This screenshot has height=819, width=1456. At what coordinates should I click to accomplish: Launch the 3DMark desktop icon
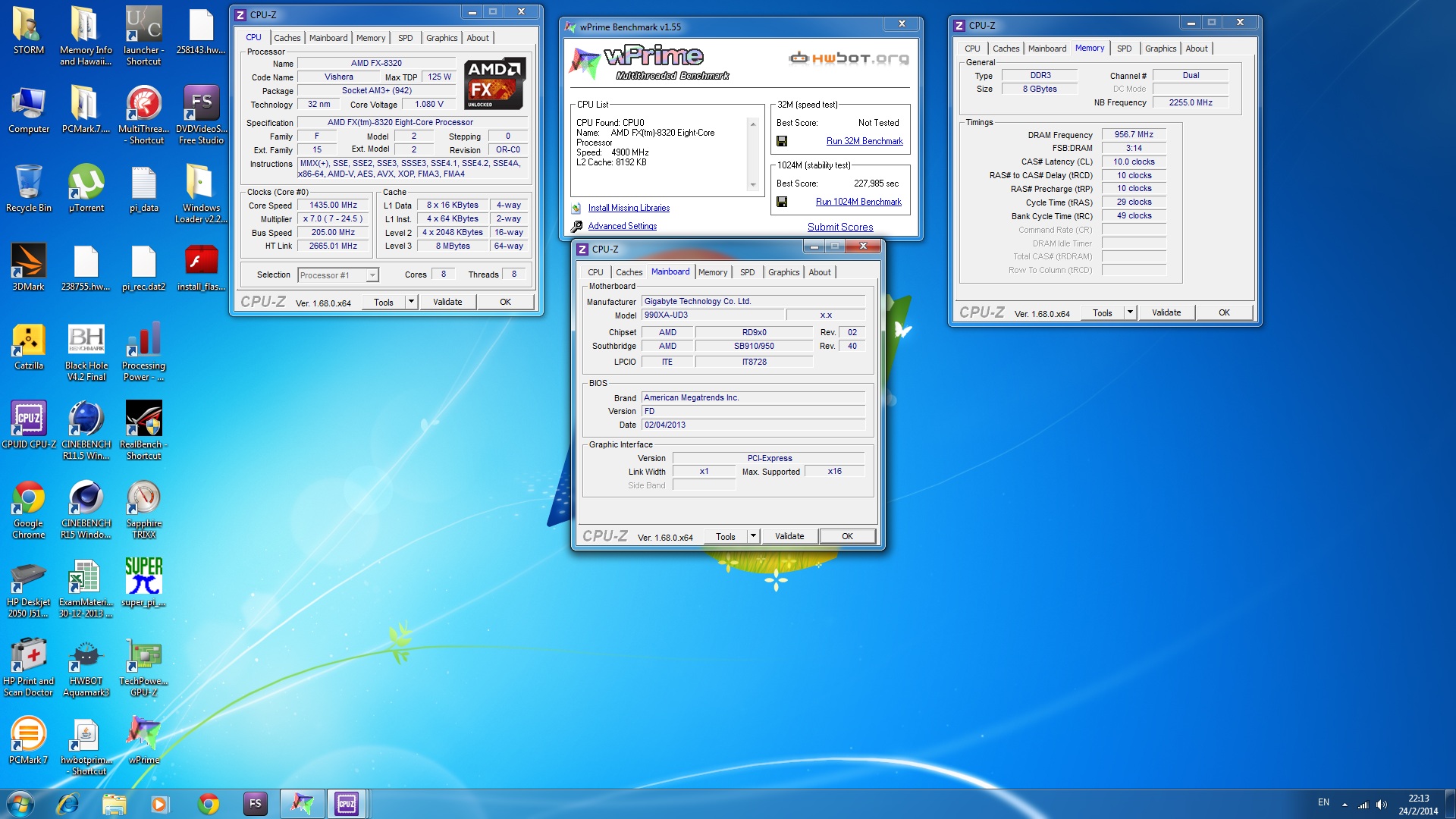pyautogui.click(x=28, y=268)
